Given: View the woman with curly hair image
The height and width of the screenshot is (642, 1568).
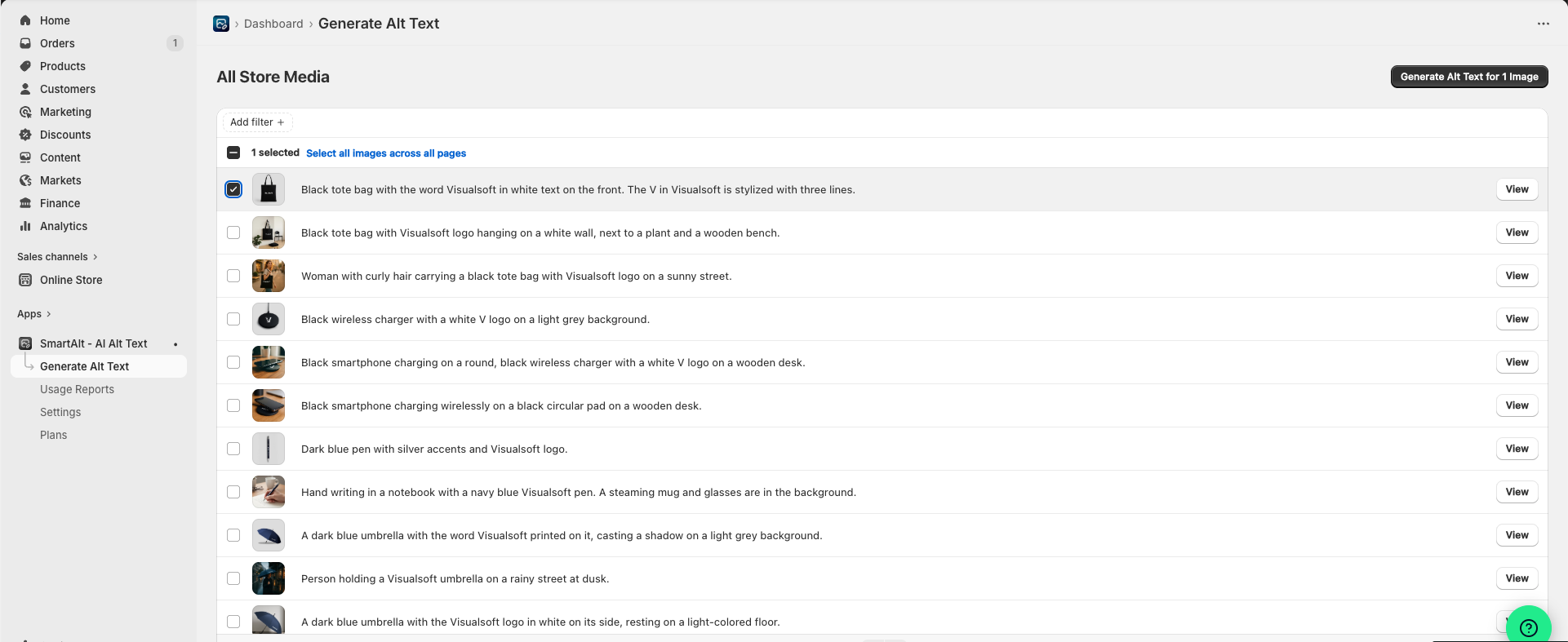Looking at the screenshot, I should [x=1517, y=276].
